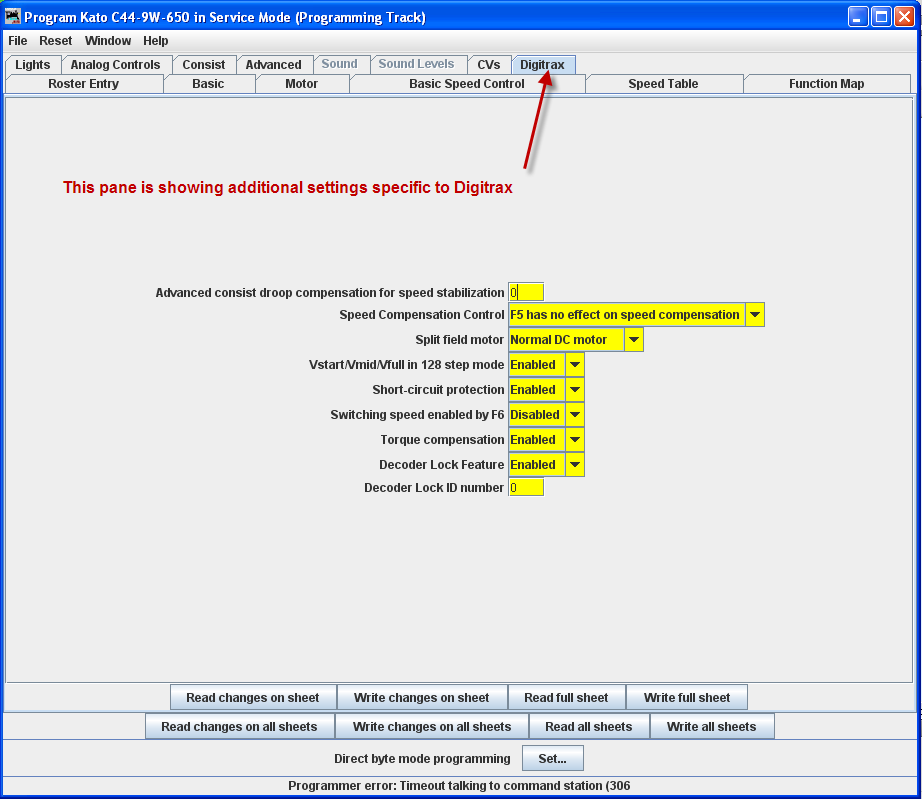Image resolution: width=922 pixels, height=799 pixels.
Task: Open the Window menu
Action: point(107,40)
